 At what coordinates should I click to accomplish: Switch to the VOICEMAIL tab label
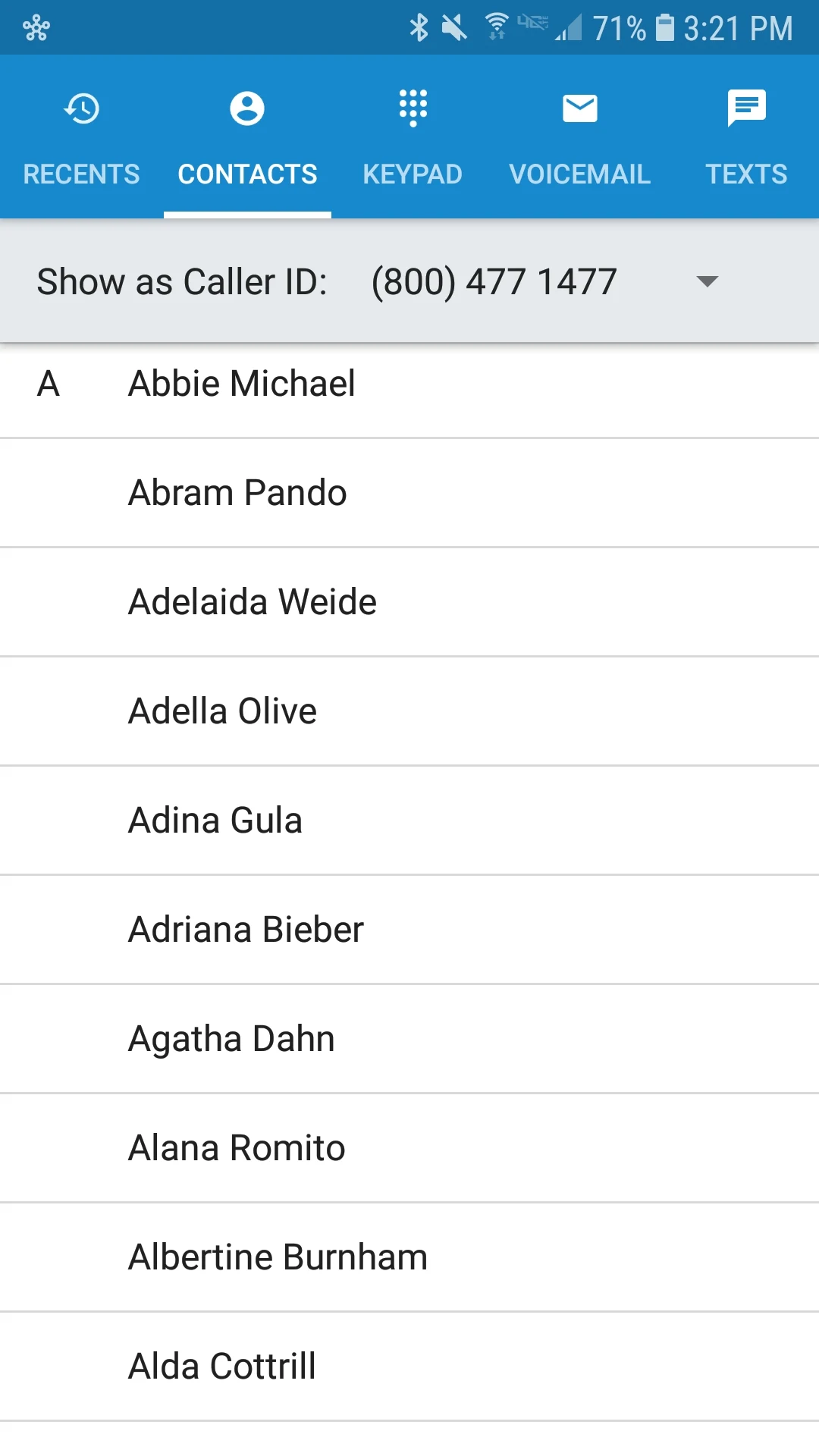[580, 174]
